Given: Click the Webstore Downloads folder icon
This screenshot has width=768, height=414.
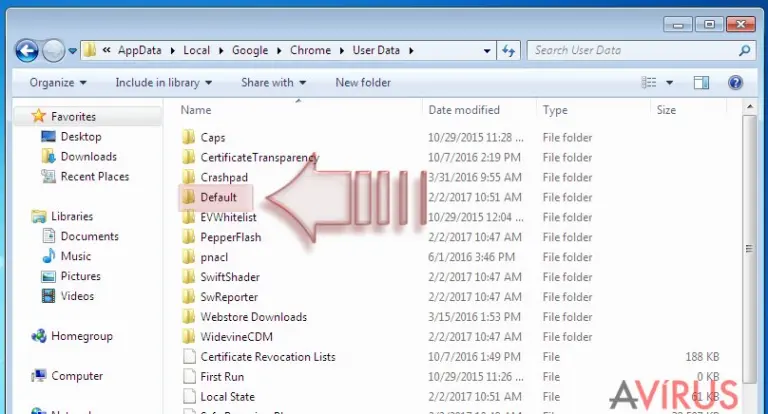Looking at the screenshot, I should (189, 317).
